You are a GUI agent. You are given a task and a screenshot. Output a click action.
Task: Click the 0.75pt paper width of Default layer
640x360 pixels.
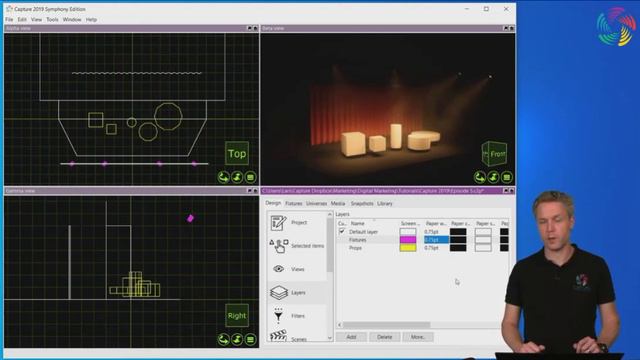pos(431,232)
